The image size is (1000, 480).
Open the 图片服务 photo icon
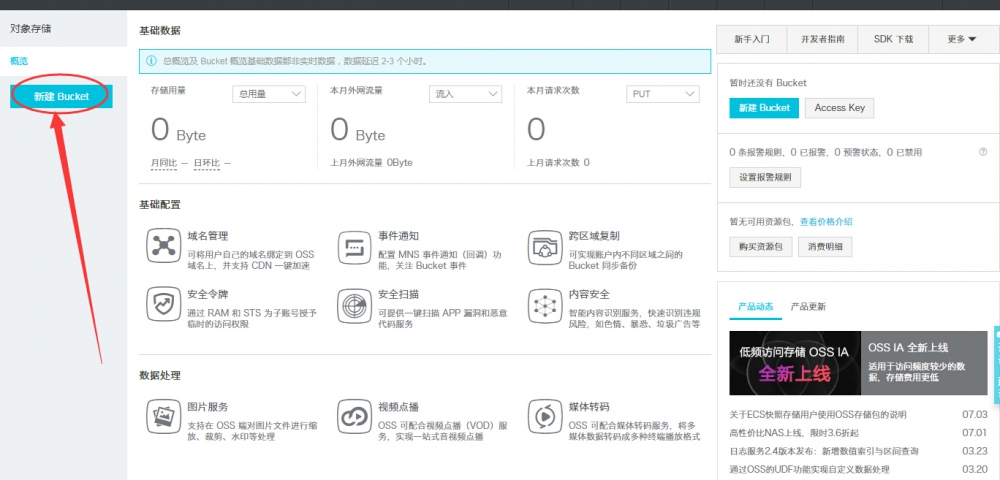[x=163, y=417]
